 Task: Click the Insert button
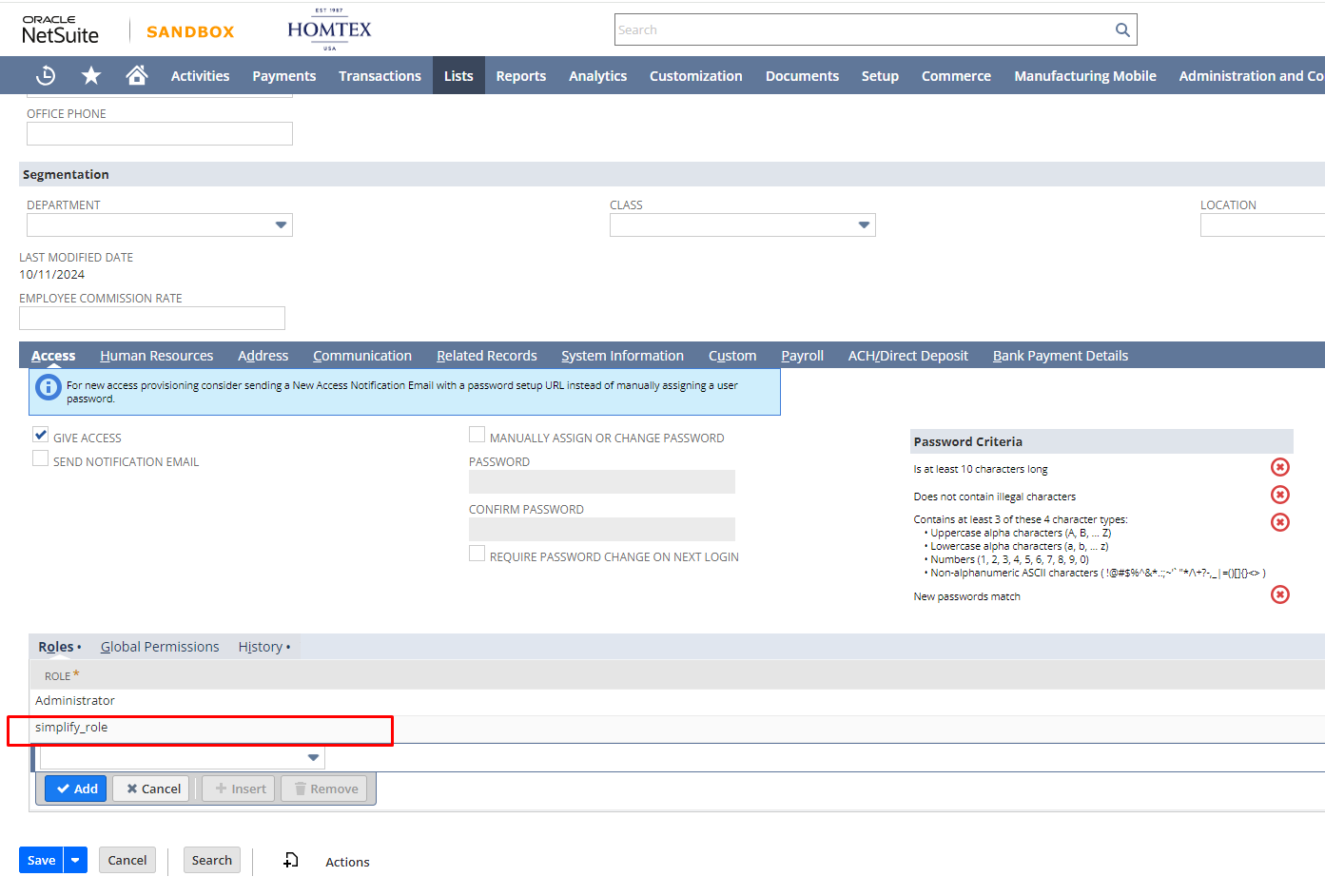point(240,789)
